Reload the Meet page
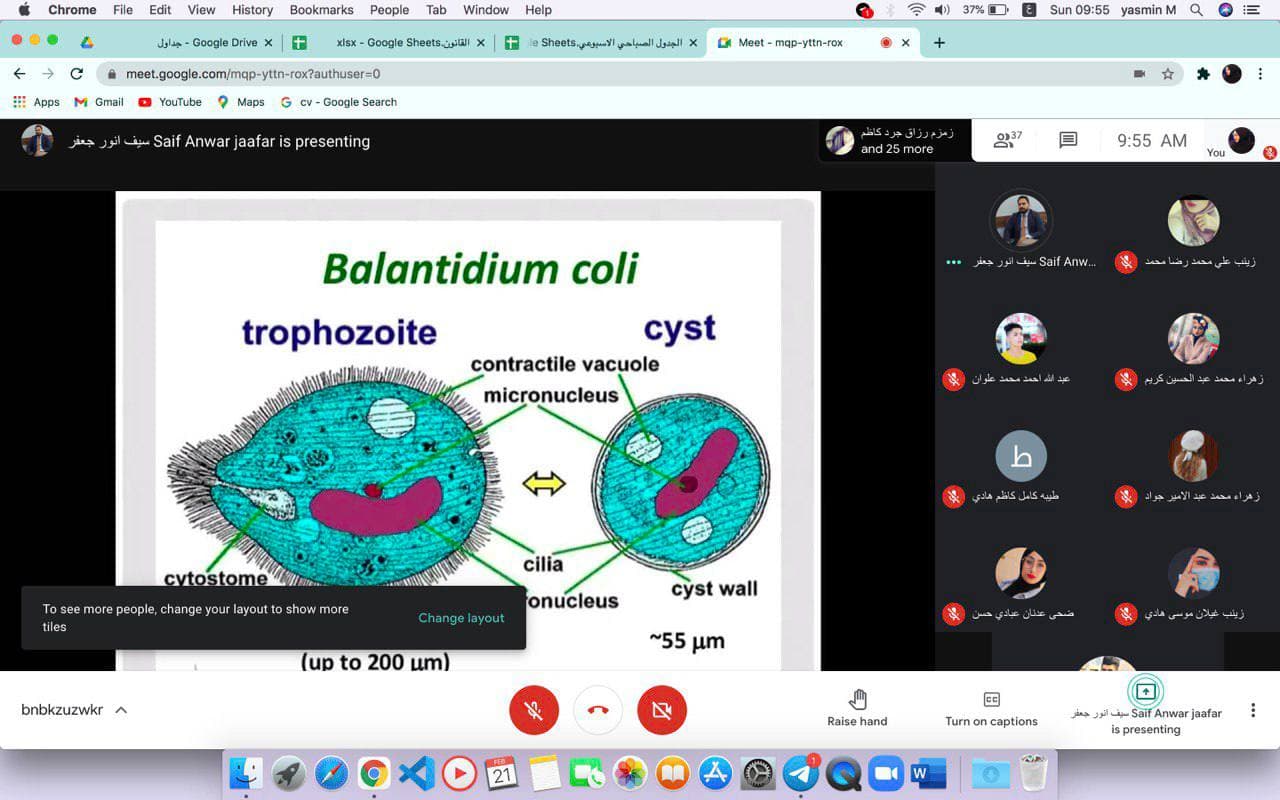 76,74
